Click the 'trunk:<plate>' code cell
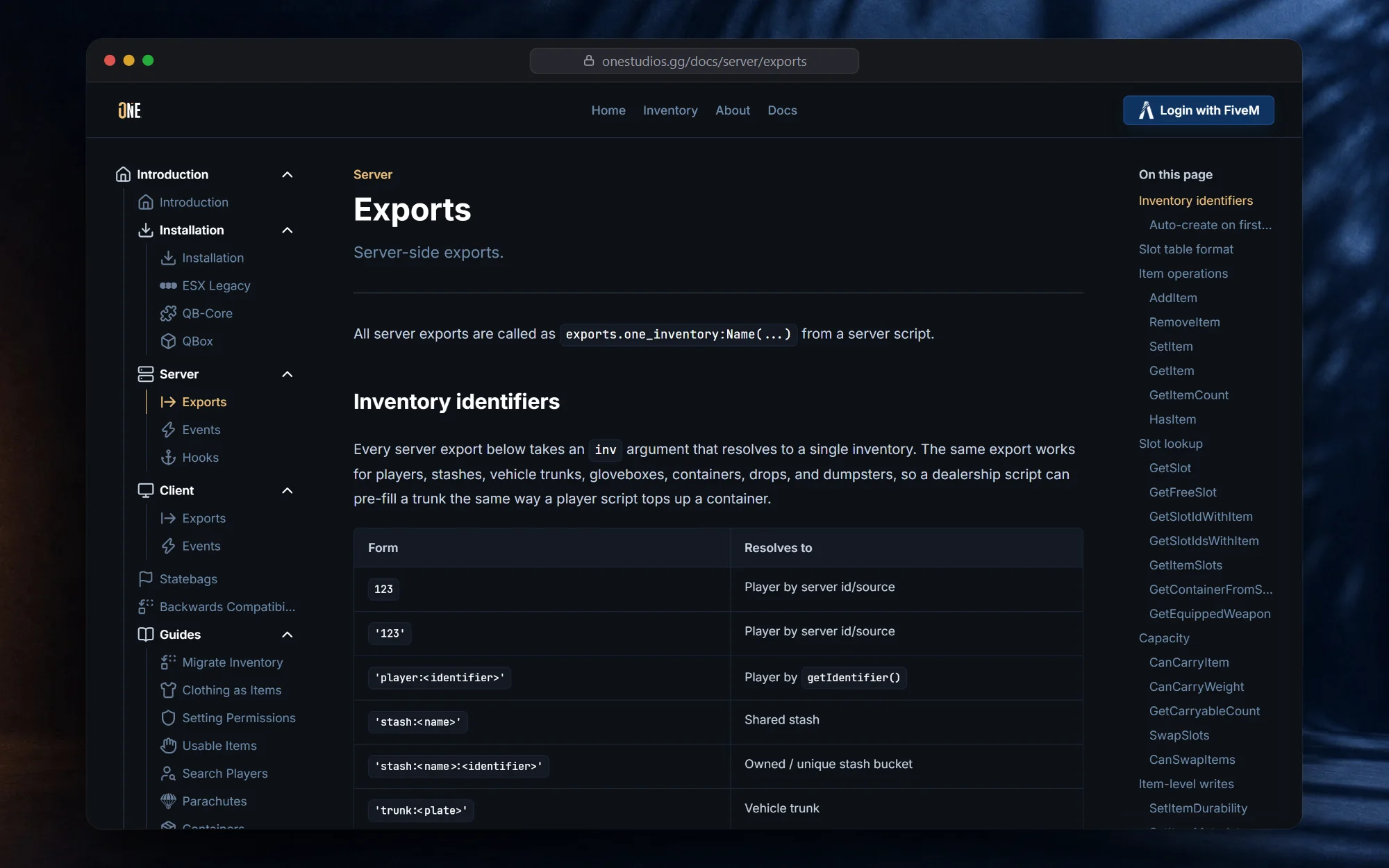Viewport: 1389px width, 868px height. (x=421, y=810)
